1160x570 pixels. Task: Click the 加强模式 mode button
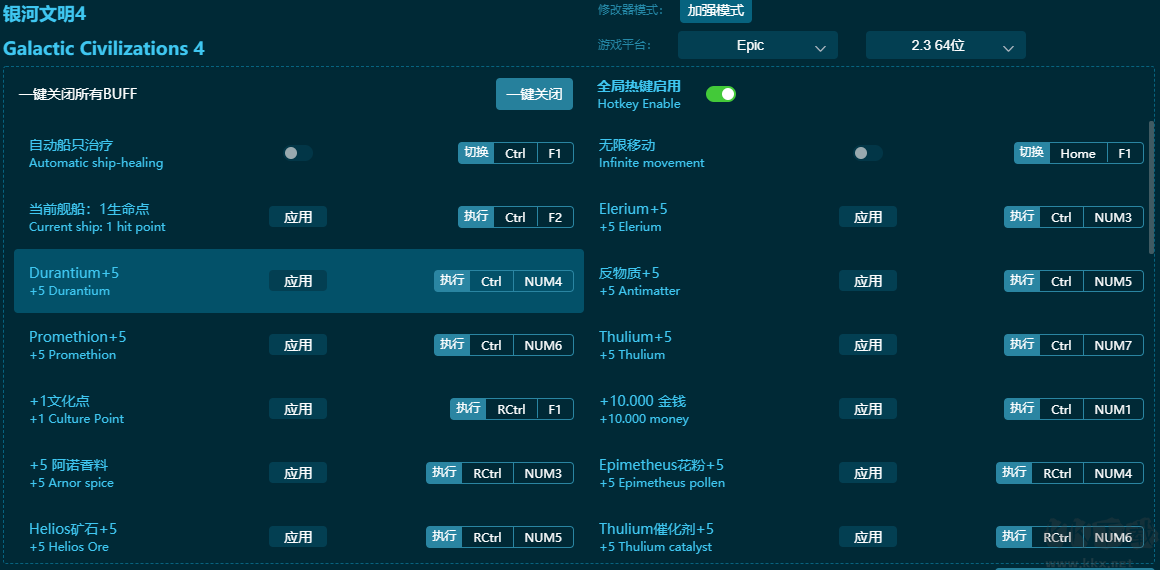tap(715, 11)
